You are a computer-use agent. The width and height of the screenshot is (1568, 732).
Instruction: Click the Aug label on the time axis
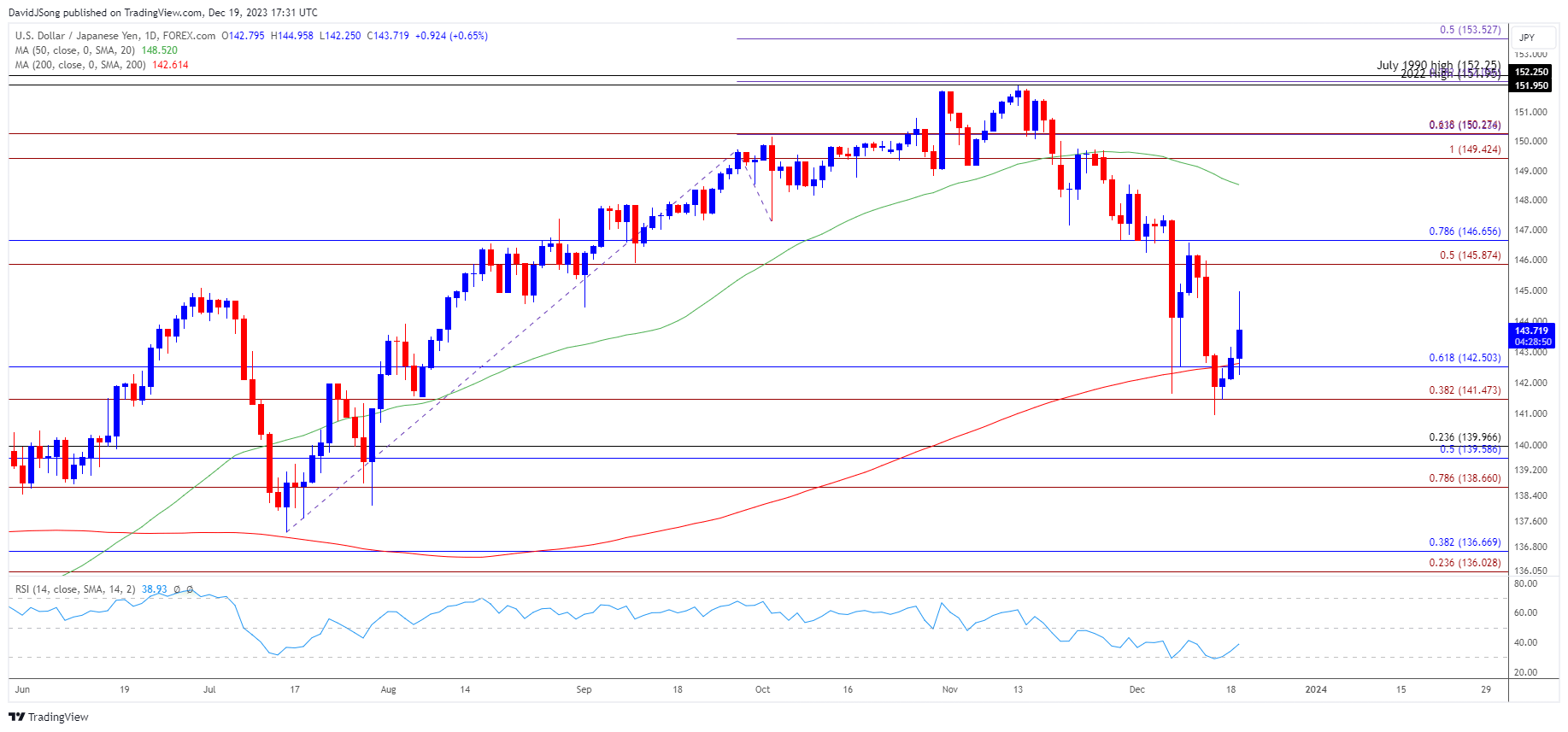coord(388,689)
